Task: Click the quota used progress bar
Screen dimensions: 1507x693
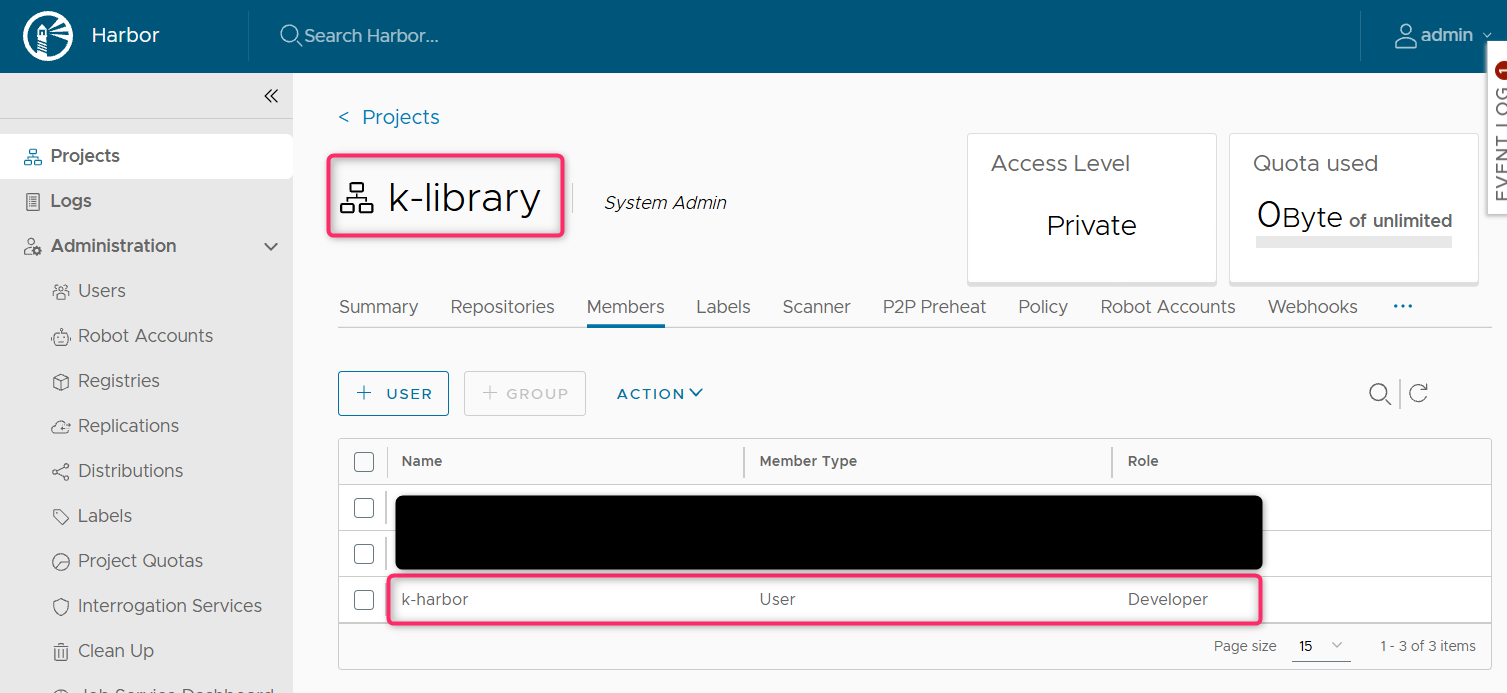Action: 1353,242
